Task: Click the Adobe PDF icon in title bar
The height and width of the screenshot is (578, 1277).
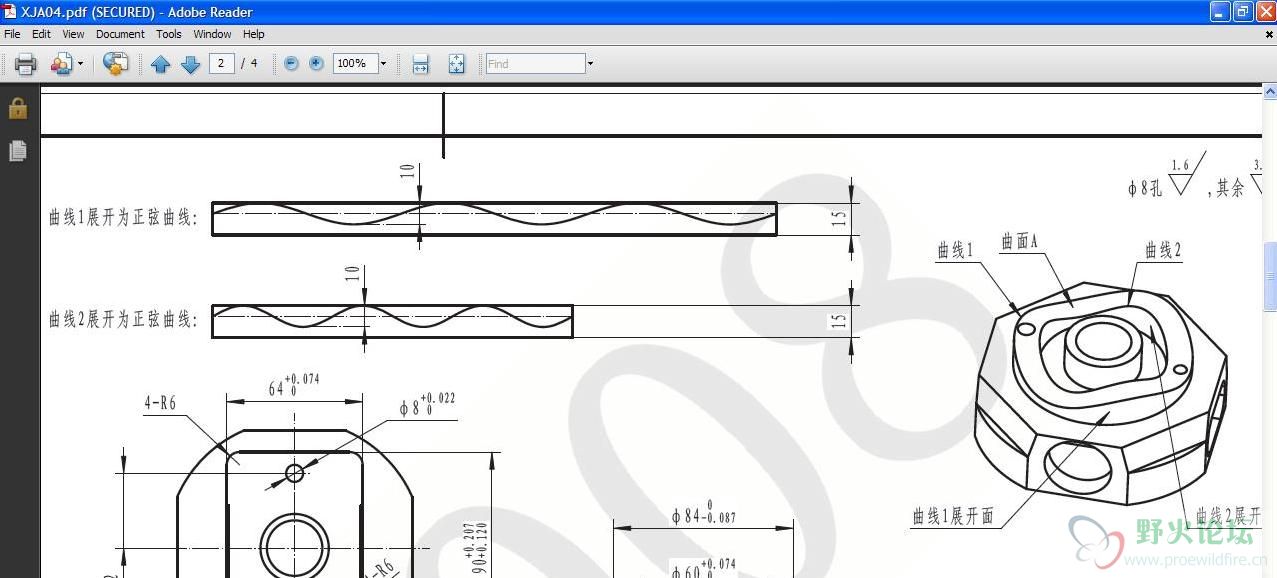Action: point(10,12)
